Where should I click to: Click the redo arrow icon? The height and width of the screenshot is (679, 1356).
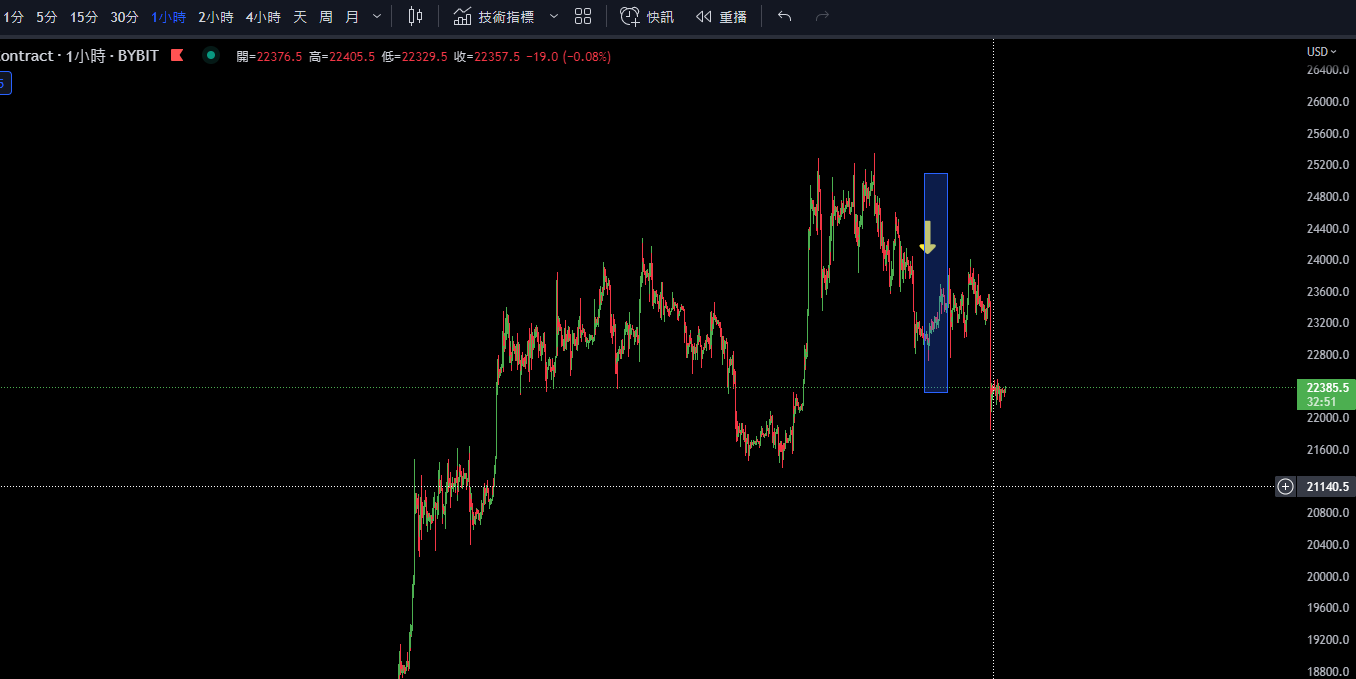(820, 16)
